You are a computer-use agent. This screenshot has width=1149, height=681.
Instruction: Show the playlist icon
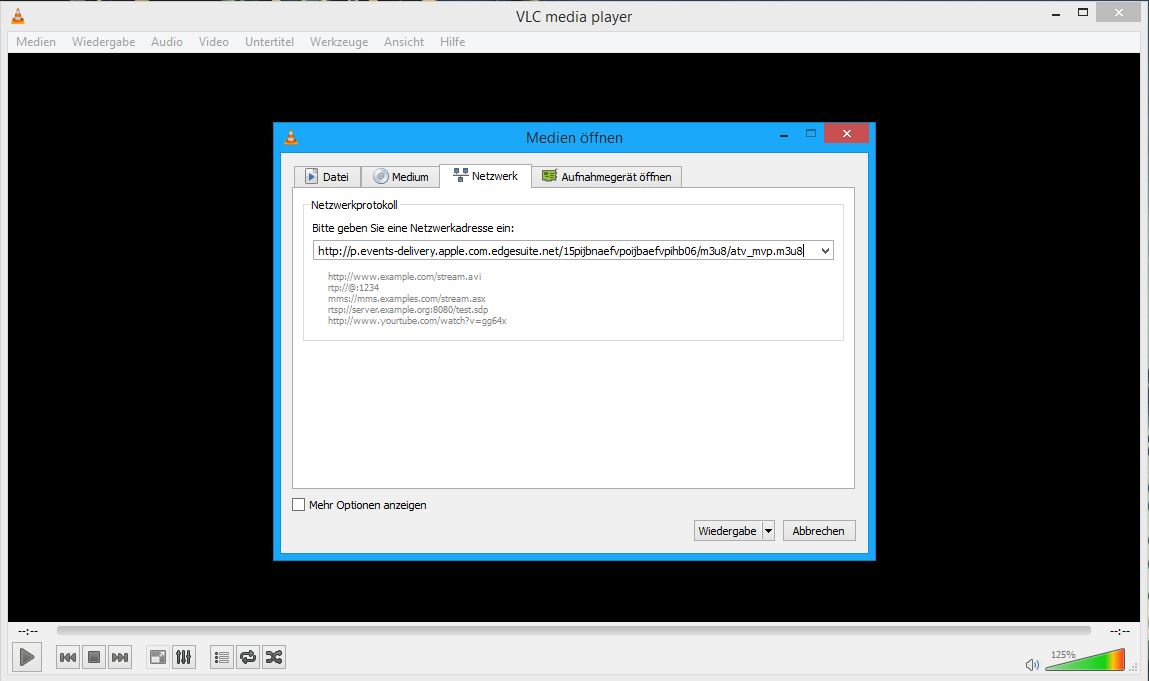(222, 658)
